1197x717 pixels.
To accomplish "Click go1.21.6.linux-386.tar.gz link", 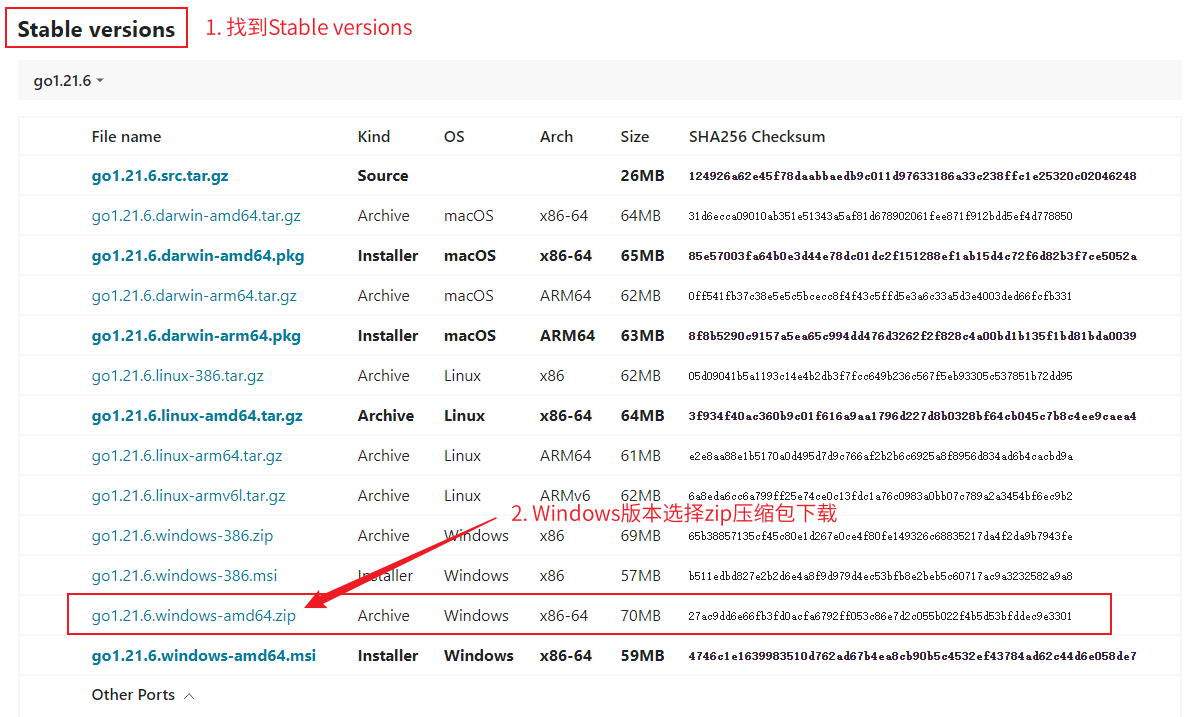I will (x=177, y=376).
